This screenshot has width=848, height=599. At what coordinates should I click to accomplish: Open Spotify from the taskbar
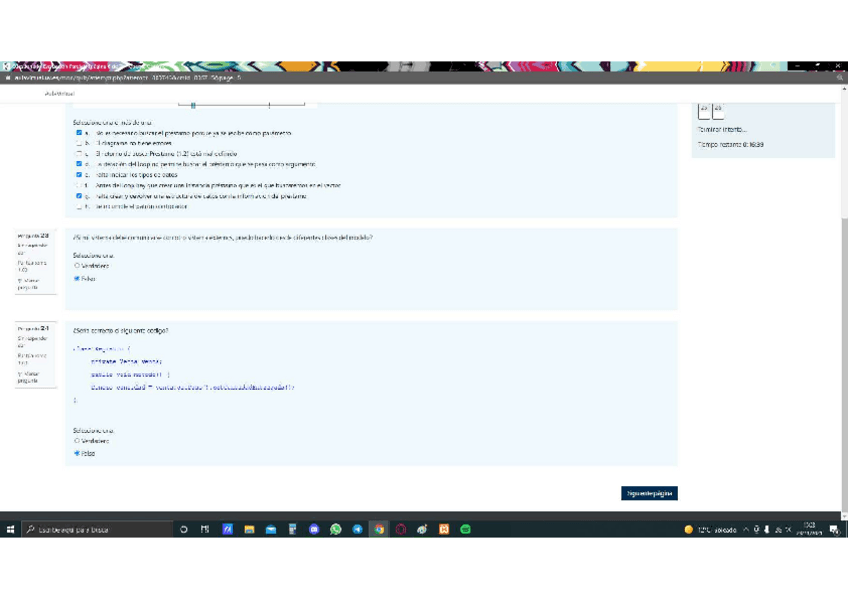coord(466,529)
